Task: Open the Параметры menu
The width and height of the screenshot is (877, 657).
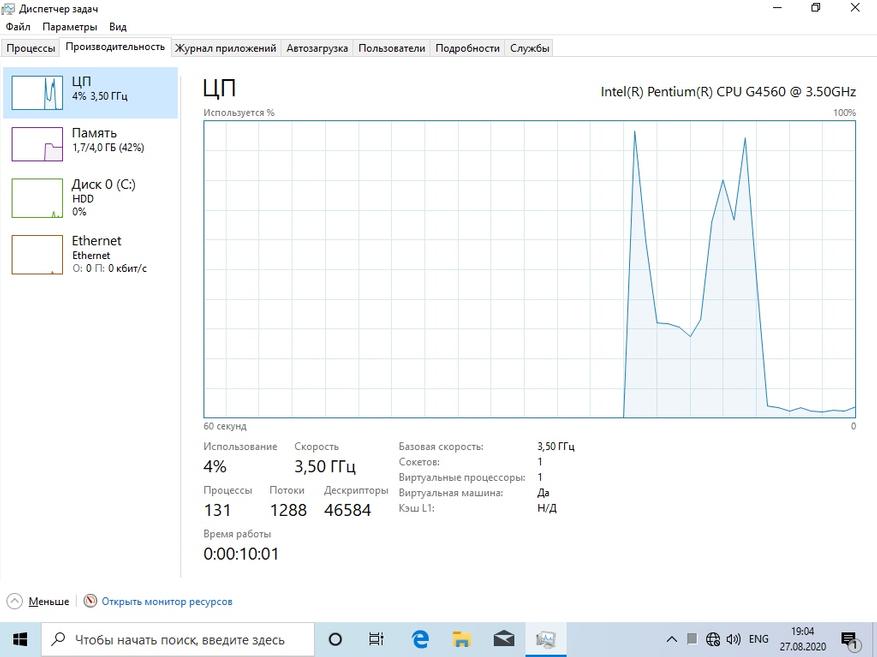Action: (69, 26)
